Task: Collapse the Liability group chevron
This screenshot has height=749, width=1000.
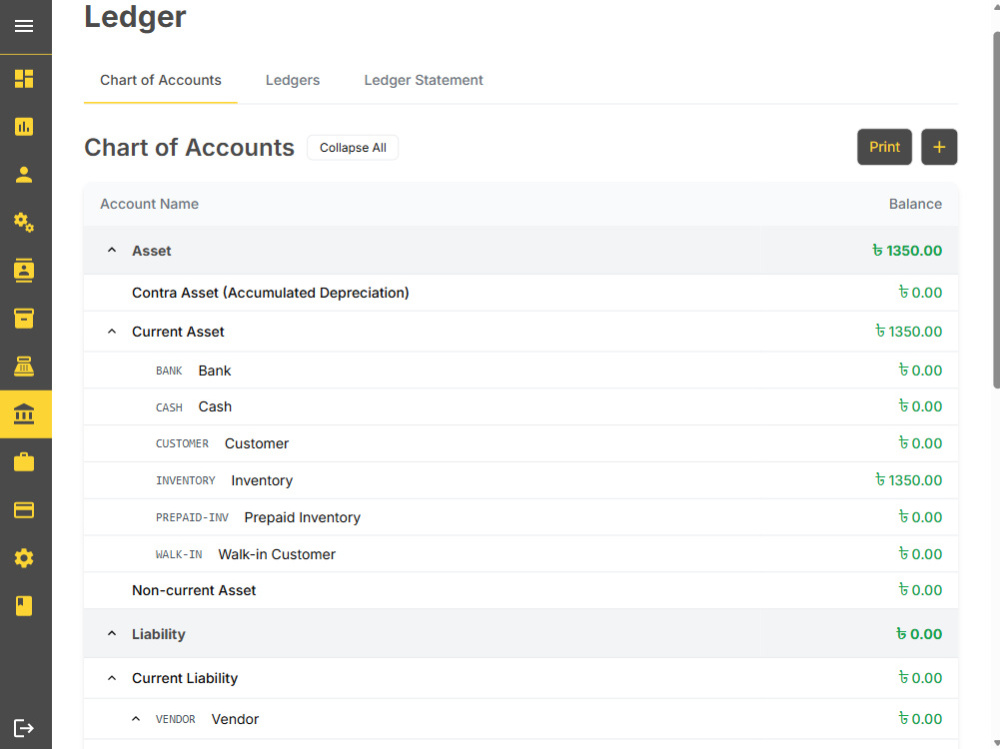Action: click(112, 634)
